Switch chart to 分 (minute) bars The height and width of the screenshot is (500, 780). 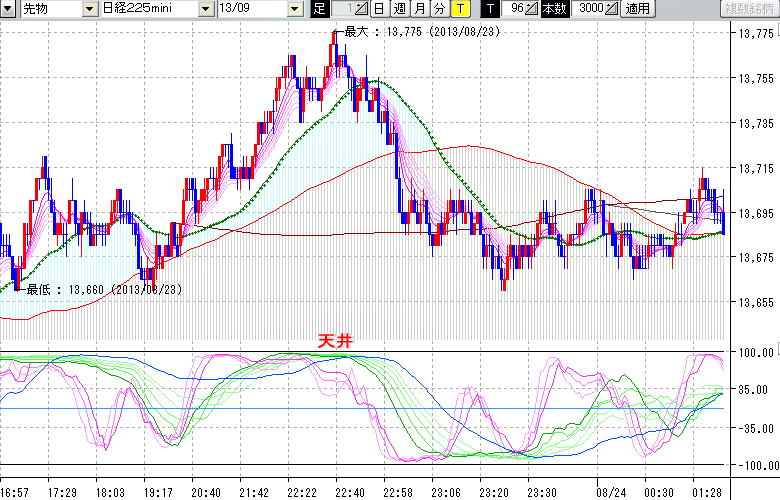pyautogui.click(x=439, y=9)
